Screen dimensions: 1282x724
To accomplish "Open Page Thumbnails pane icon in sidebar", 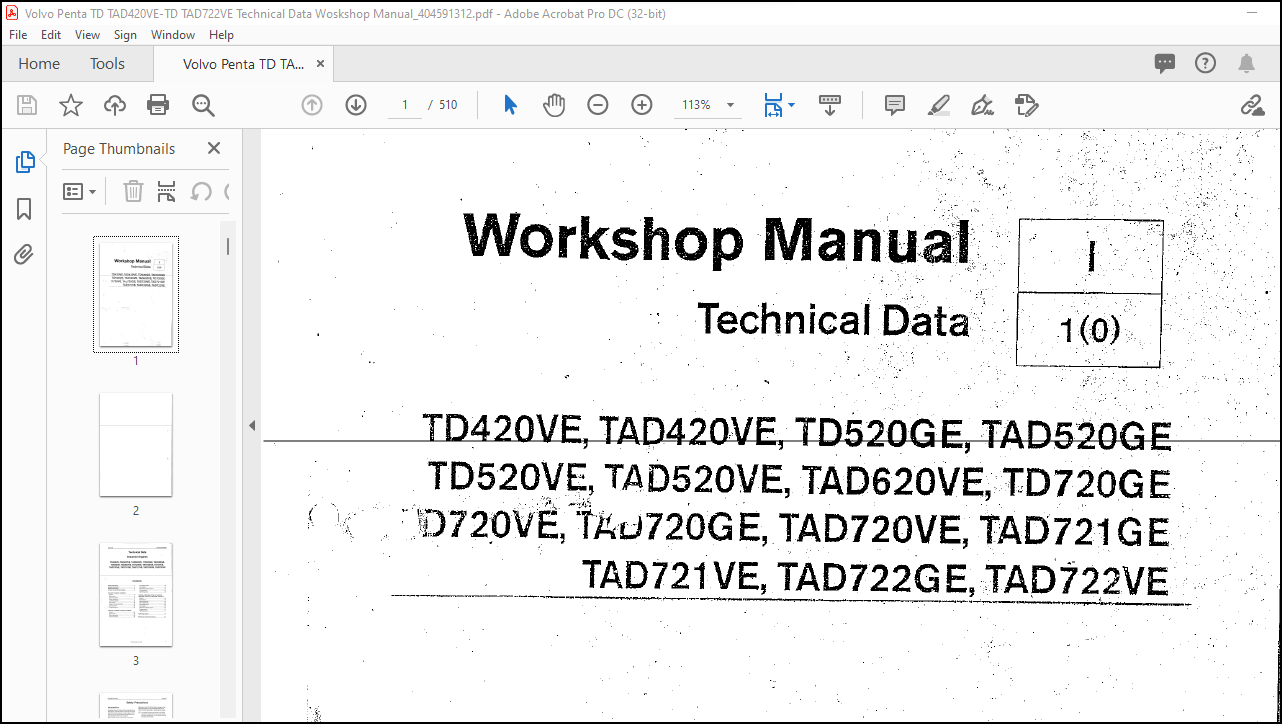I will point(25,162).
